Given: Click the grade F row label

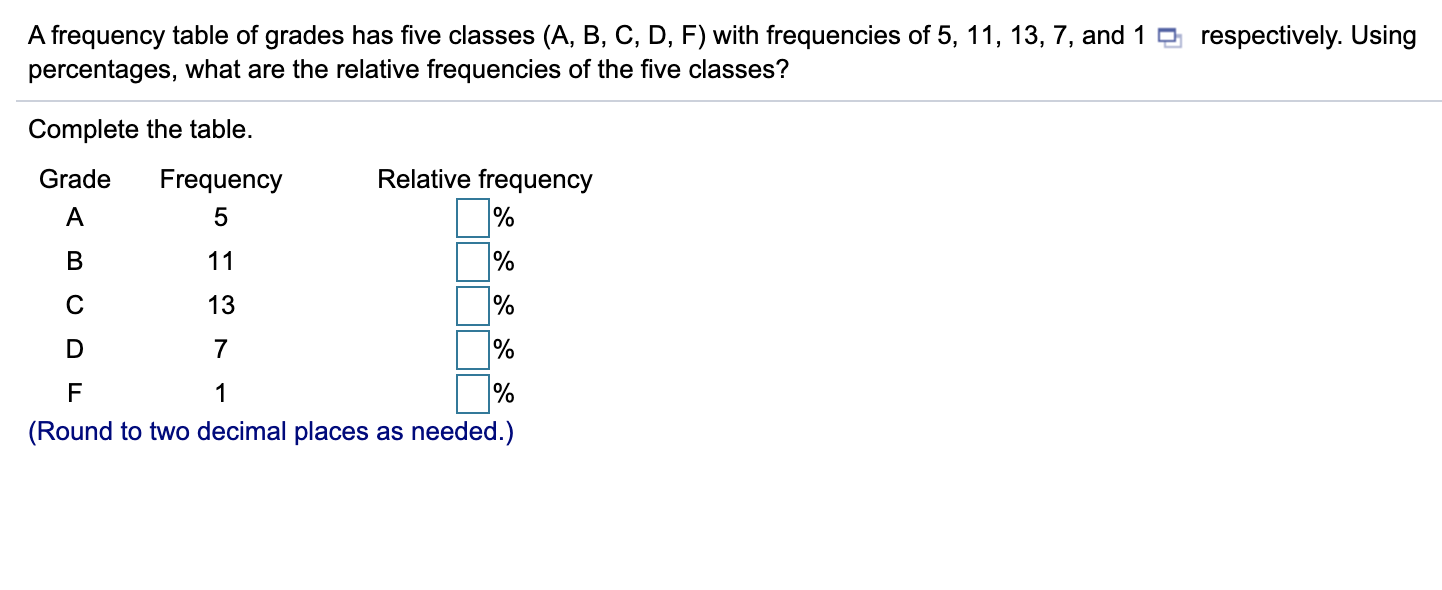Looking at the screenshot, I should 72,392.
